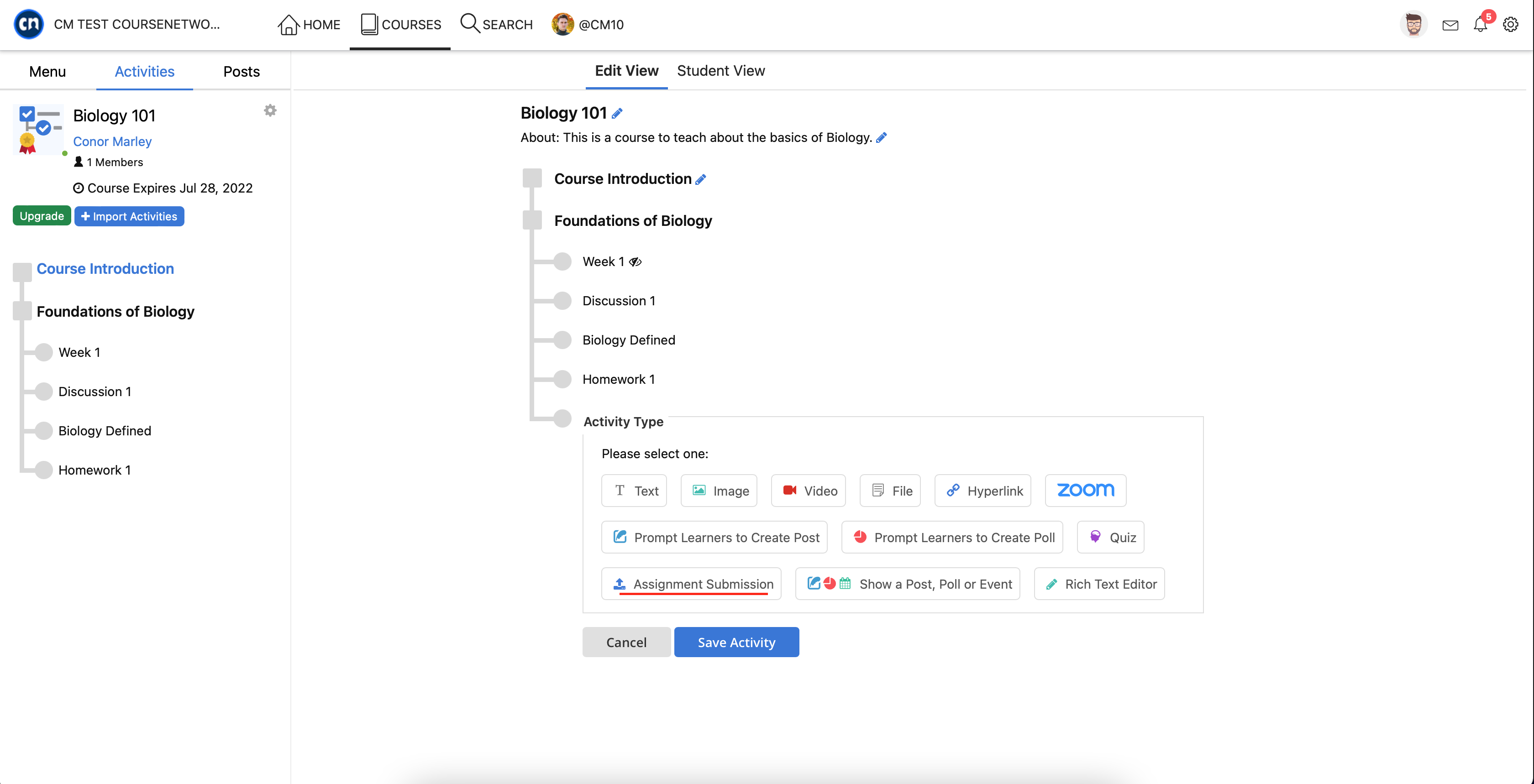Go to HOME in top navigation
The image size is (1534, 784).
tap(309, 24)
